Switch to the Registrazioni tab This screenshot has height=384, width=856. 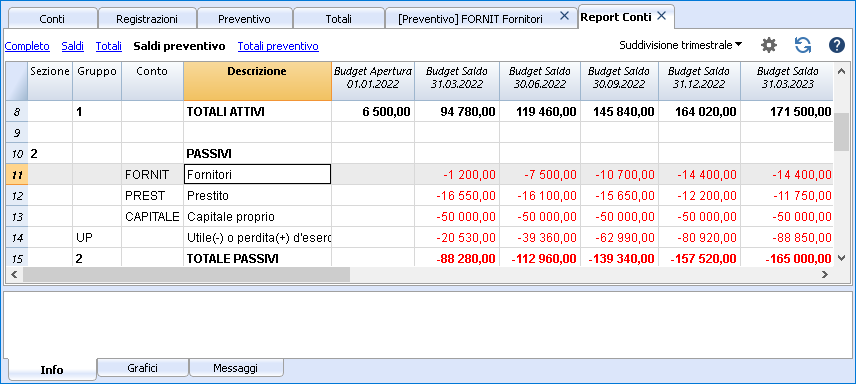click(x=147, y=19)
